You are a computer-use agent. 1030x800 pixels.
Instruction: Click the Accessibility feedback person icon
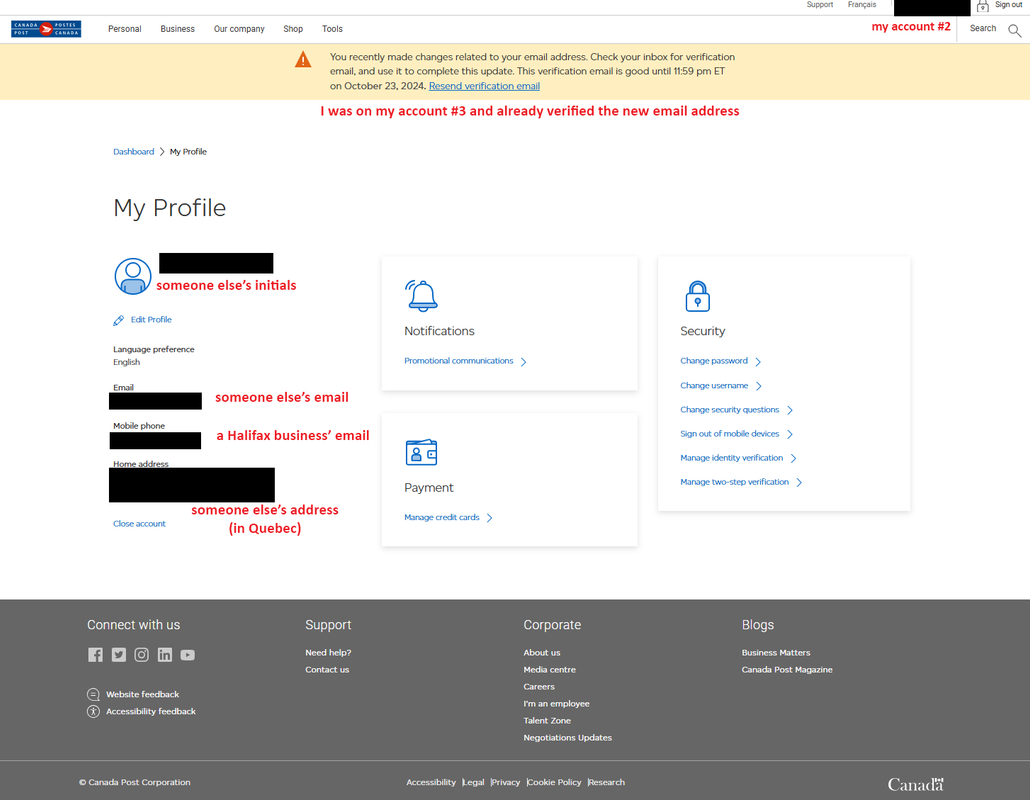point(93,711)
